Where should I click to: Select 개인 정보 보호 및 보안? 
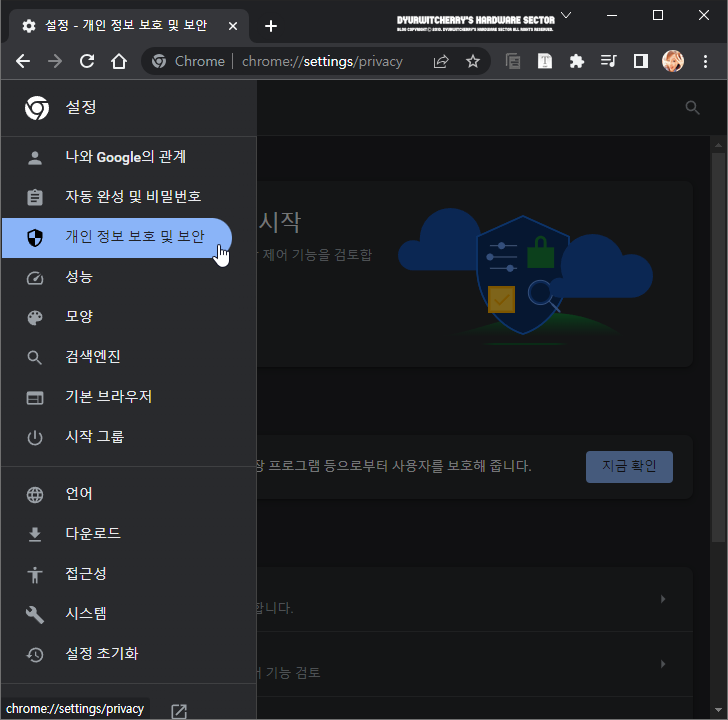[x=117, y=238]
